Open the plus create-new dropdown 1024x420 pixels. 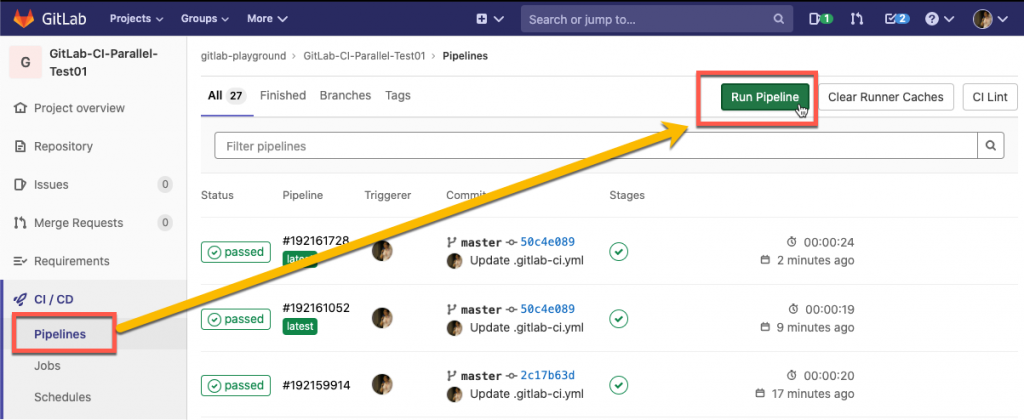point(490,19)
